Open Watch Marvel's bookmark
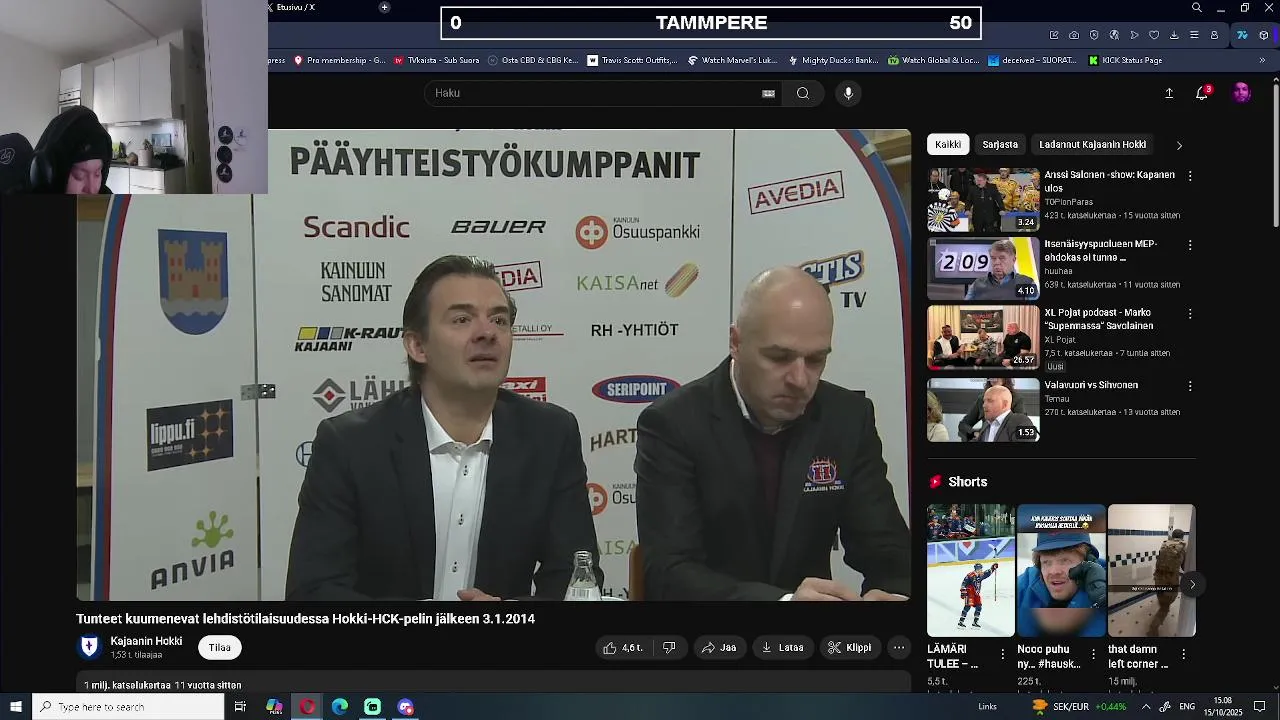The height and width of the screenshot is (720, 1280). tap(733, 60)
